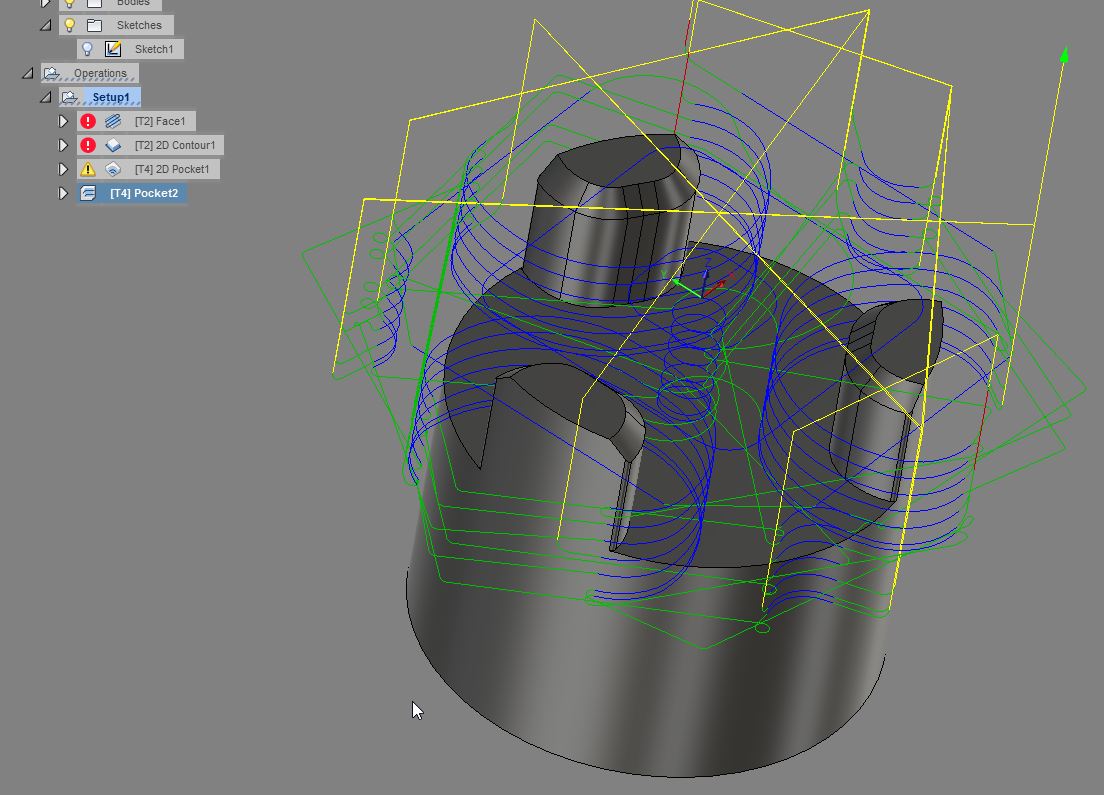1104x795 pixels.
Task: Click the red error badge on 2D Contour1
Action: 88,145
